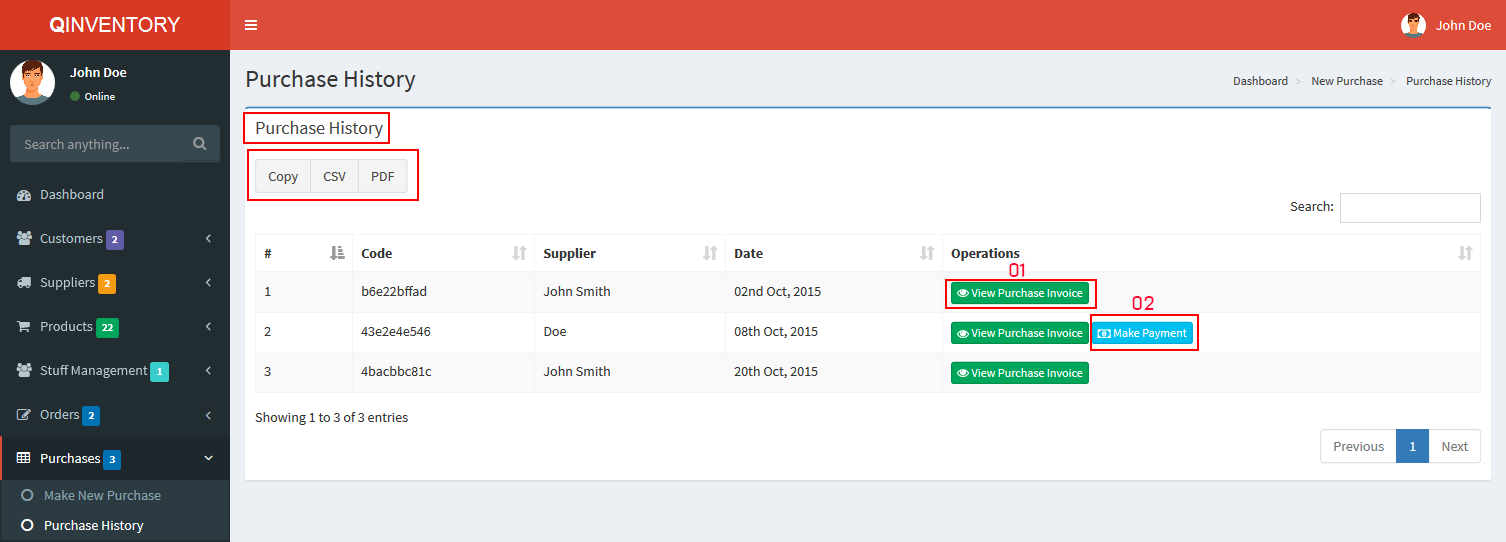This screenshot has width=1506, height=542.
Task: Click the Stuff Management count badge 1
Action: (x=160, y=372)
